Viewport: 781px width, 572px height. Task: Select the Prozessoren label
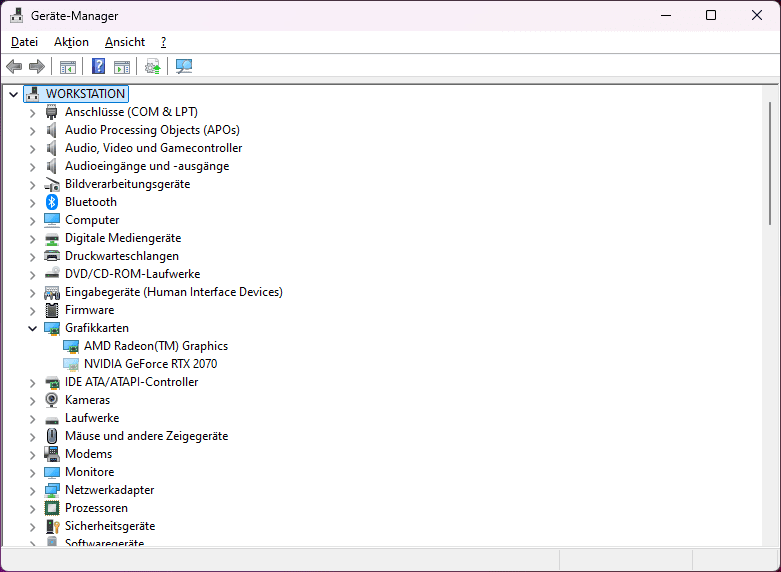coord(96,508)
